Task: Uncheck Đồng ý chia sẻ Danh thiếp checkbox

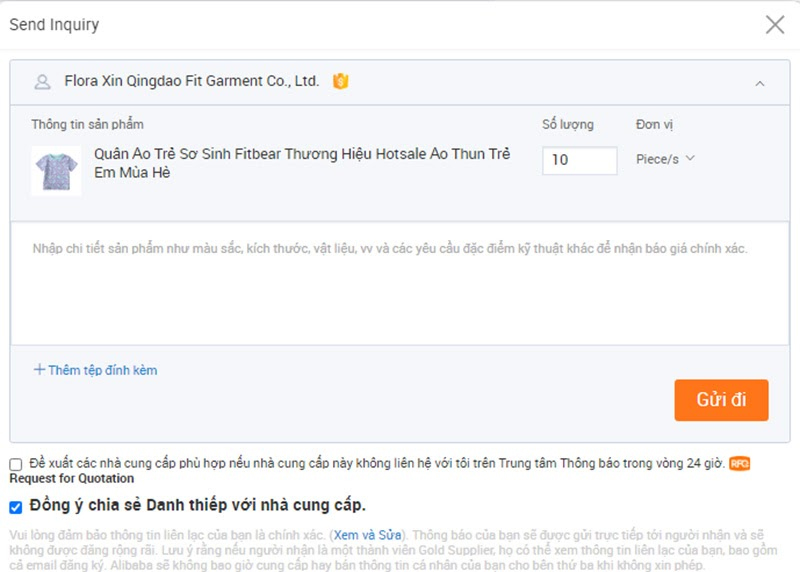Action: [16, 507]
